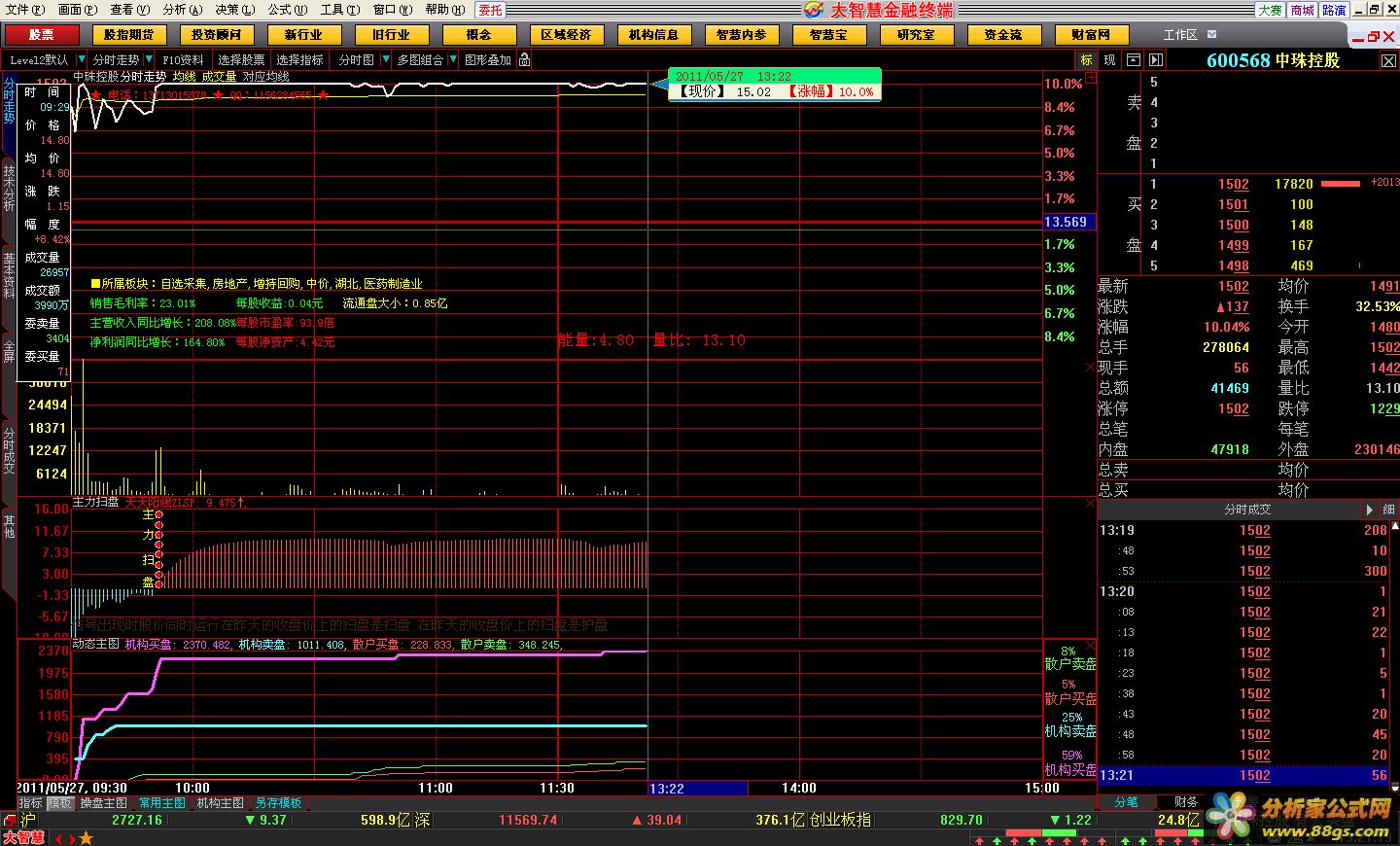
Task: Select the 分笔 tab under trade list
Action: tap(1126, 802)
